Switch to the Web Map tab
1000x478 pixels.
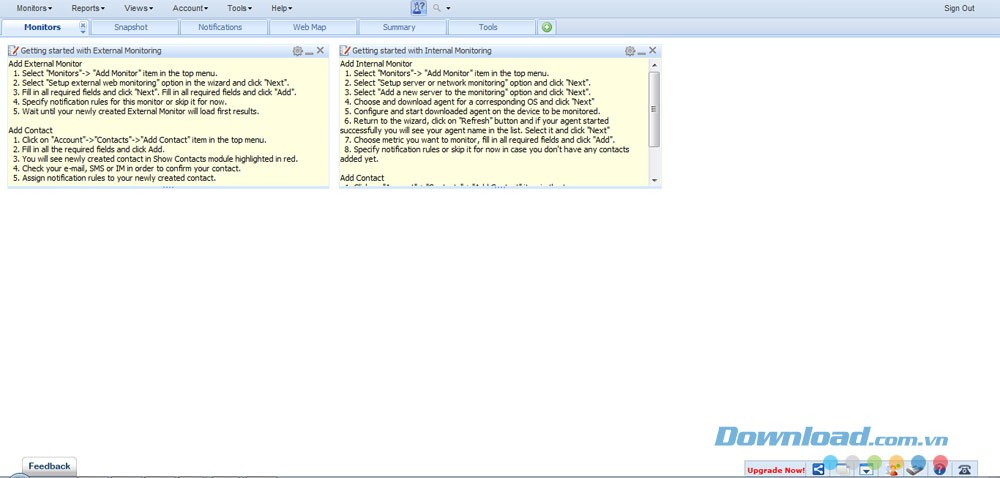click(309, 27)
